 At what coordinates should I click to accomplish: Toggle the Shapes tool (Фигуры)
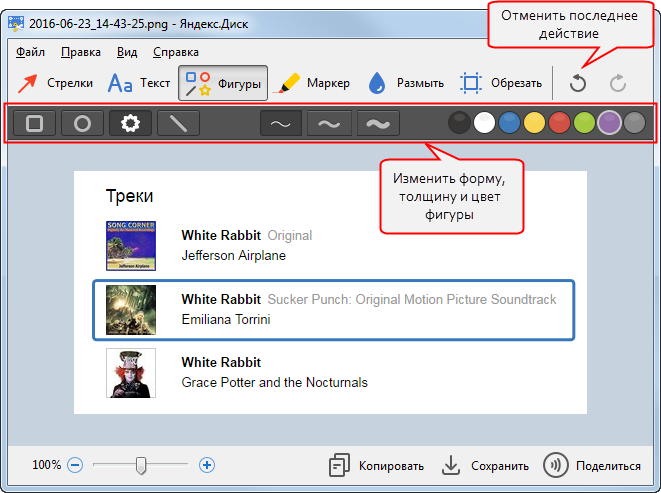[x=223, y=83]
